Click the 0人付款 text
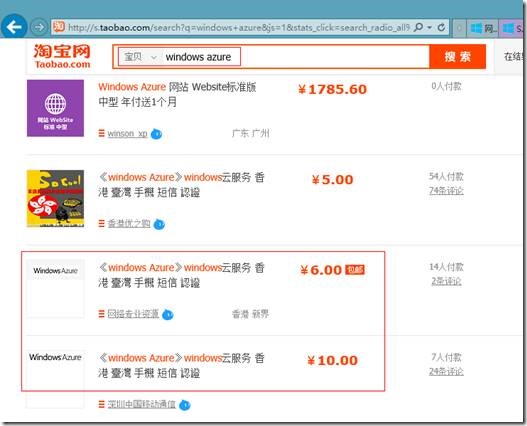Viewport: 527px width, 426px height. click(446, 86)
